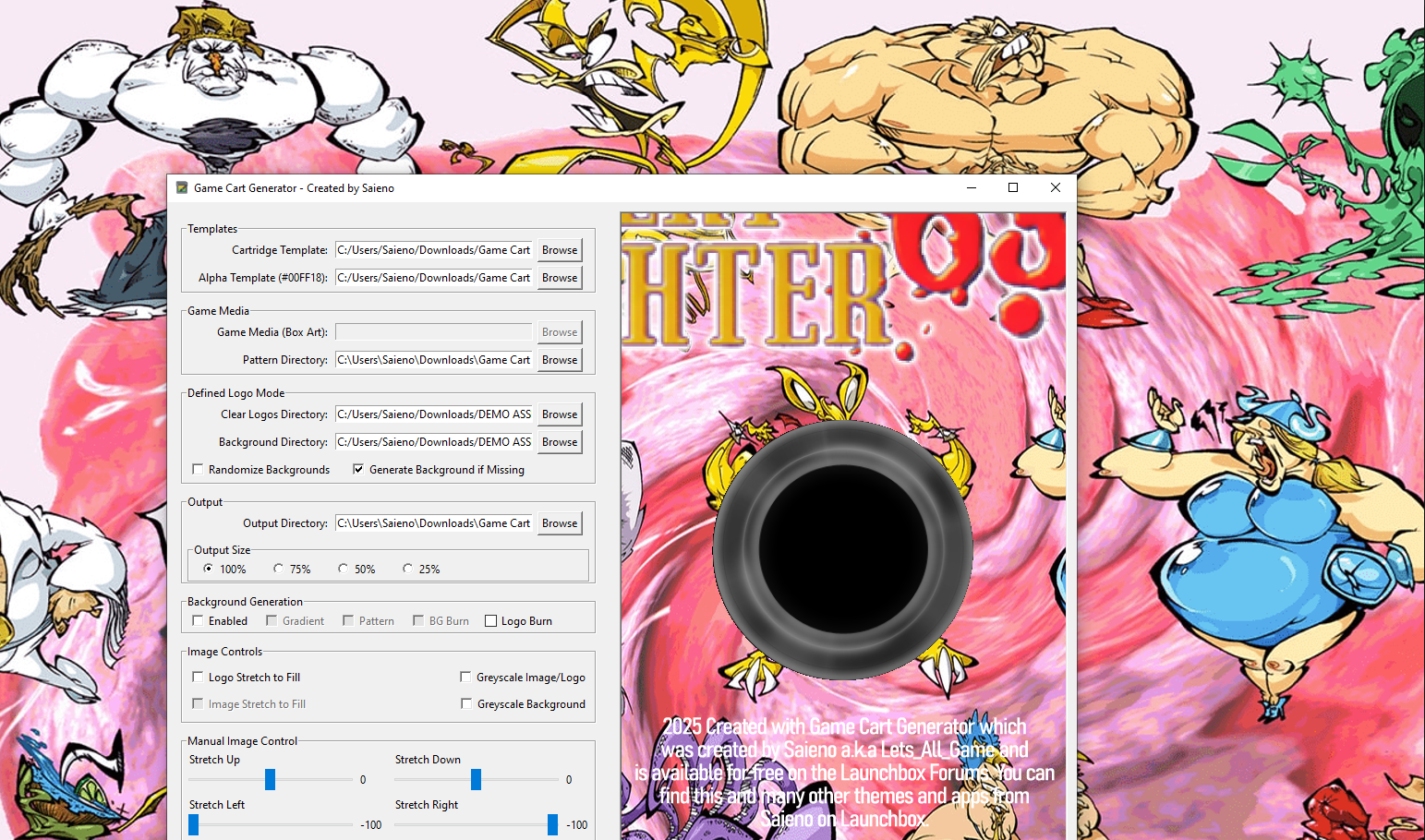The width and height of the screenshot is (1425, 840).
Task: Maximize the Game Cart Generator window
Action: [1013, 187]
